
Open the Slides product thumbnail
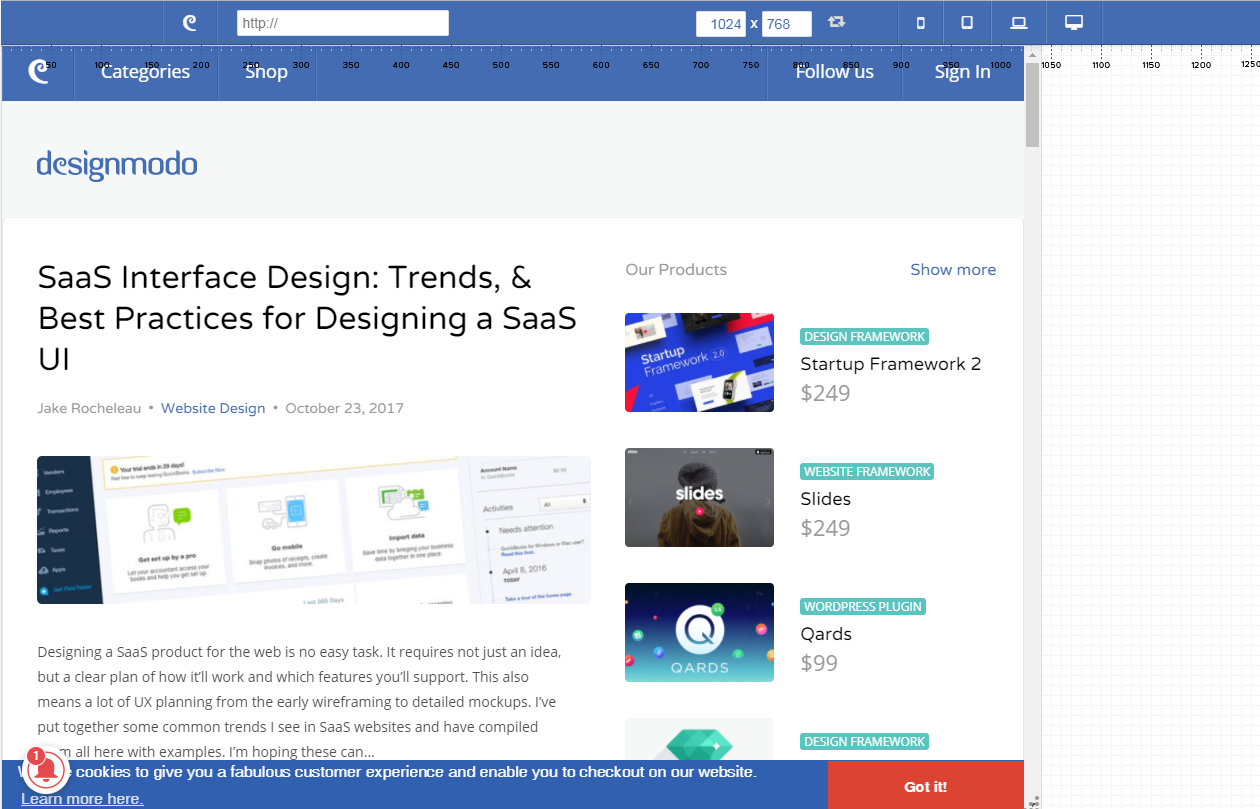(699, 497)
